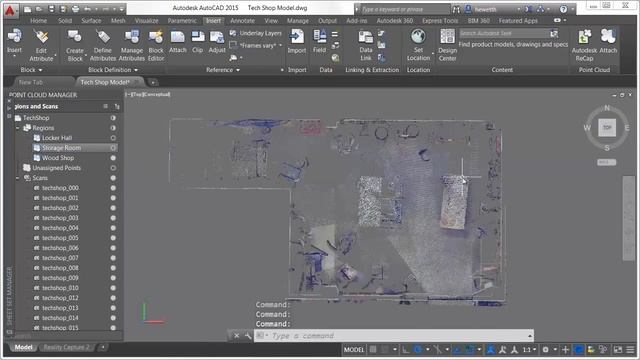Open the Set Location dropdown arrow
This screenshot has width=640, height=360.
433,54
